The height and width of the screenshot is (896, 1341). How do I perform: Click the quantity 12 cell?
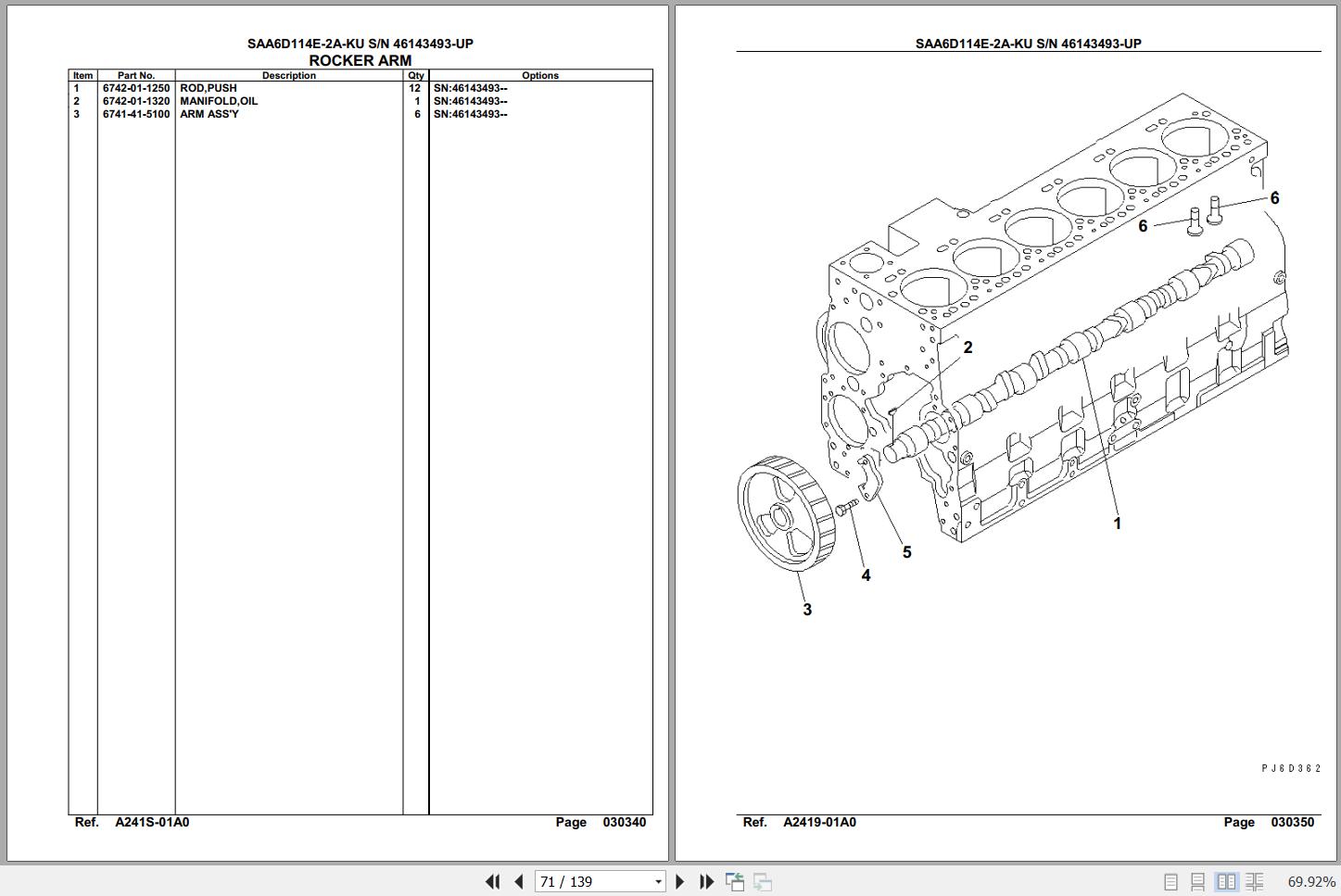click(x=415, y=88)
